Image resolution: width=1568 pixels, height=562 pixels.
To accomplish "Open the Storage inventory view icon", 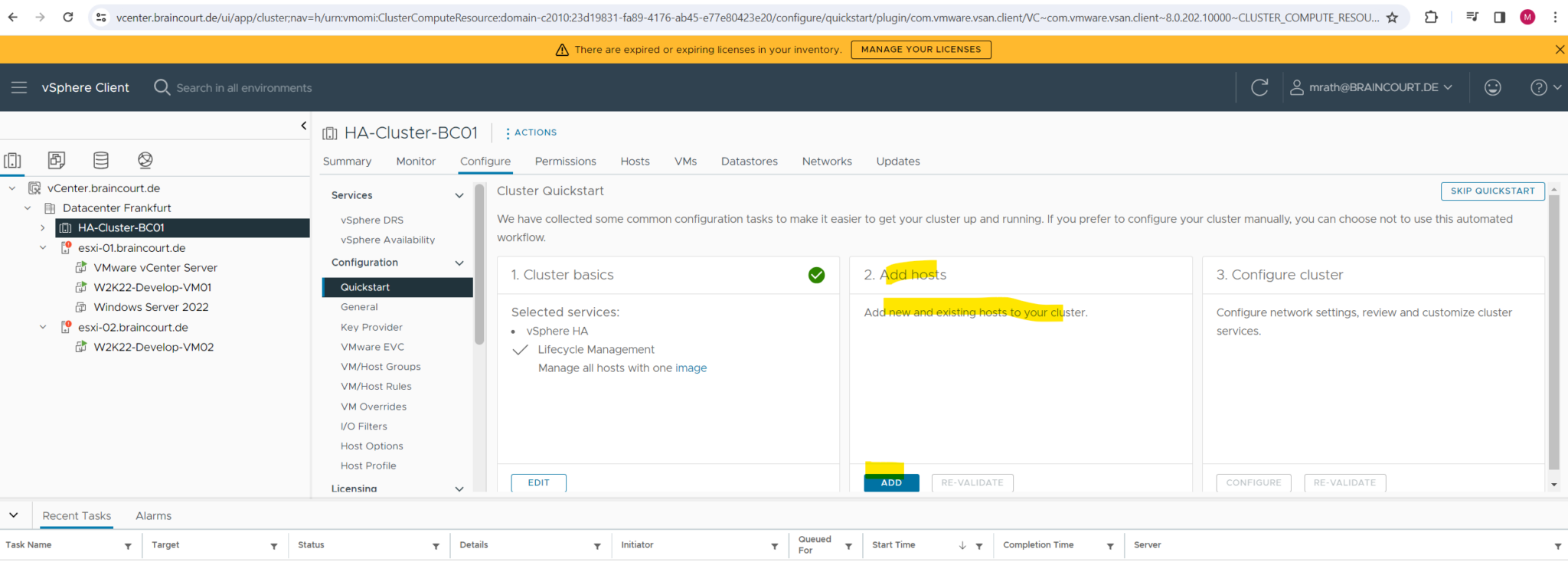I will [101, 160].
